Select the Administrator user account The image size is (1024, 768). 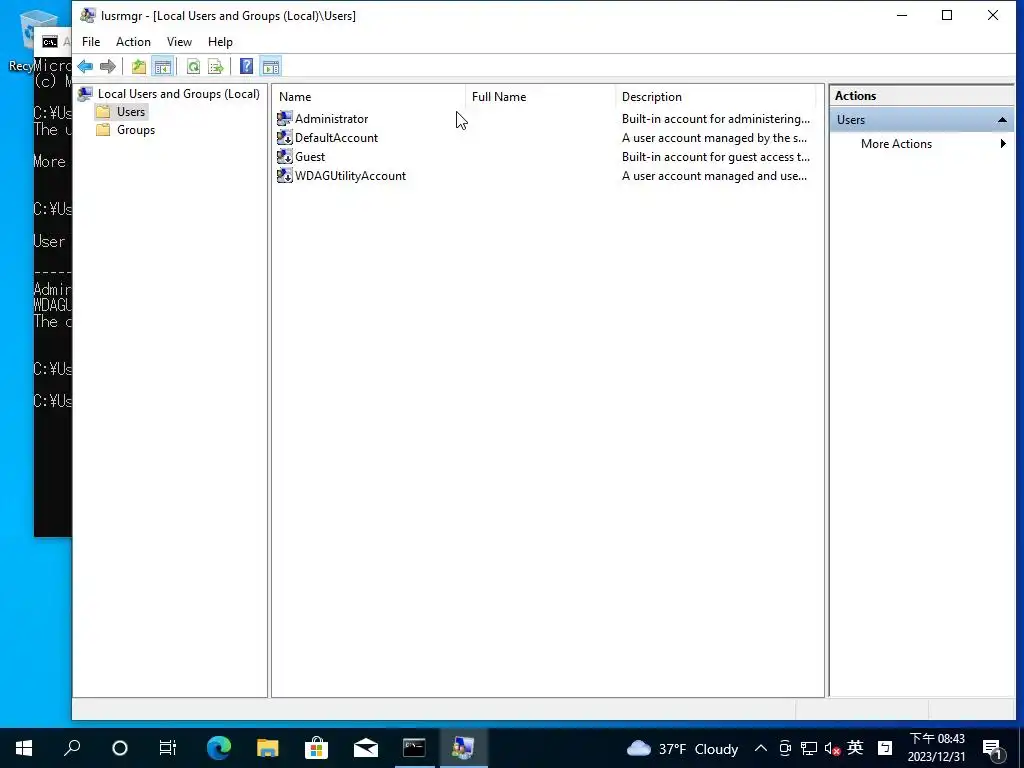[331, 119]
